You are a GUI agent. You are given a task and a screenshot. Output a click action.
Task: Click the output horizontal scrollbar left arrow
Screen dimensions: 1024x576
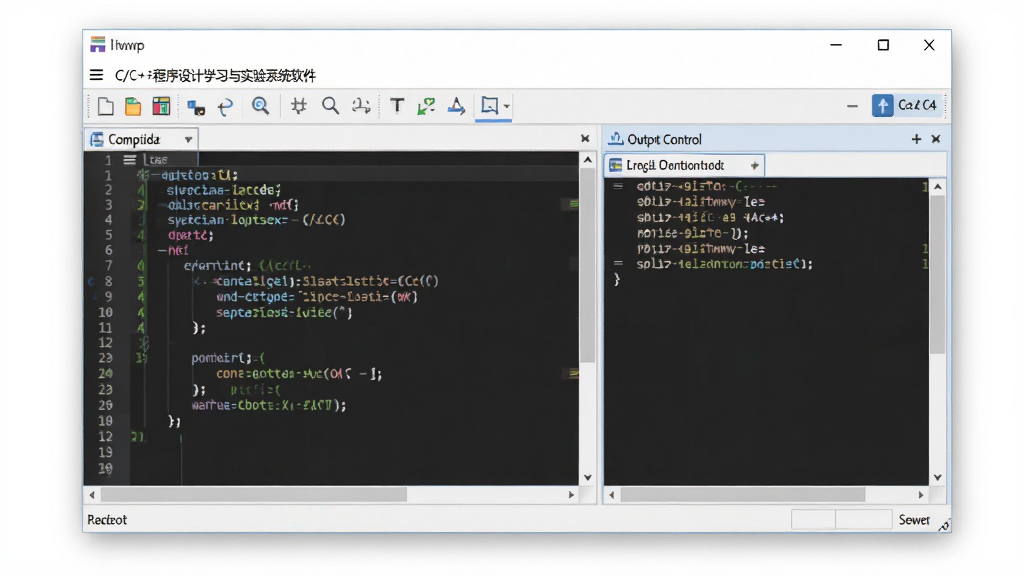(612, 495)
